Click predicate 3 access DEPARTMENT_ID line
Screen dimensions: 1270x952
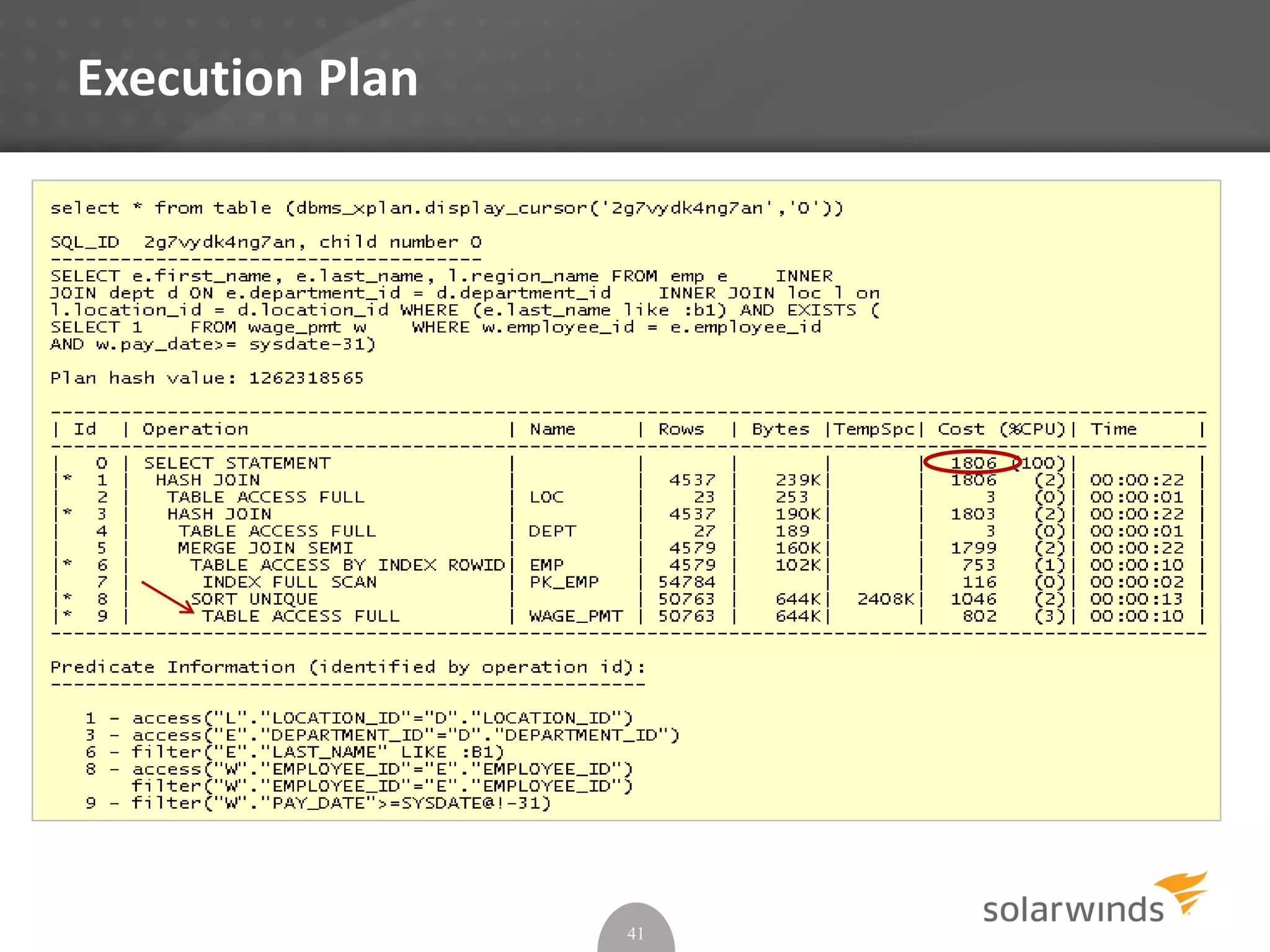pyautogui.click(x=383, y=735)
